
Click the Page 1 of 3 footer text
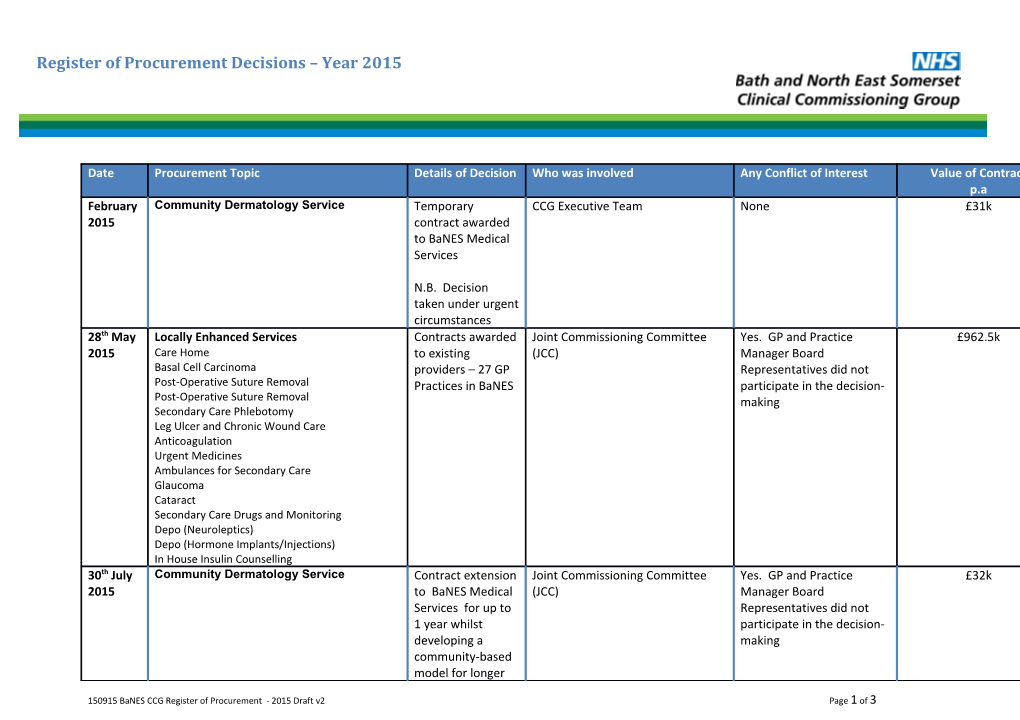pos(851,701)
